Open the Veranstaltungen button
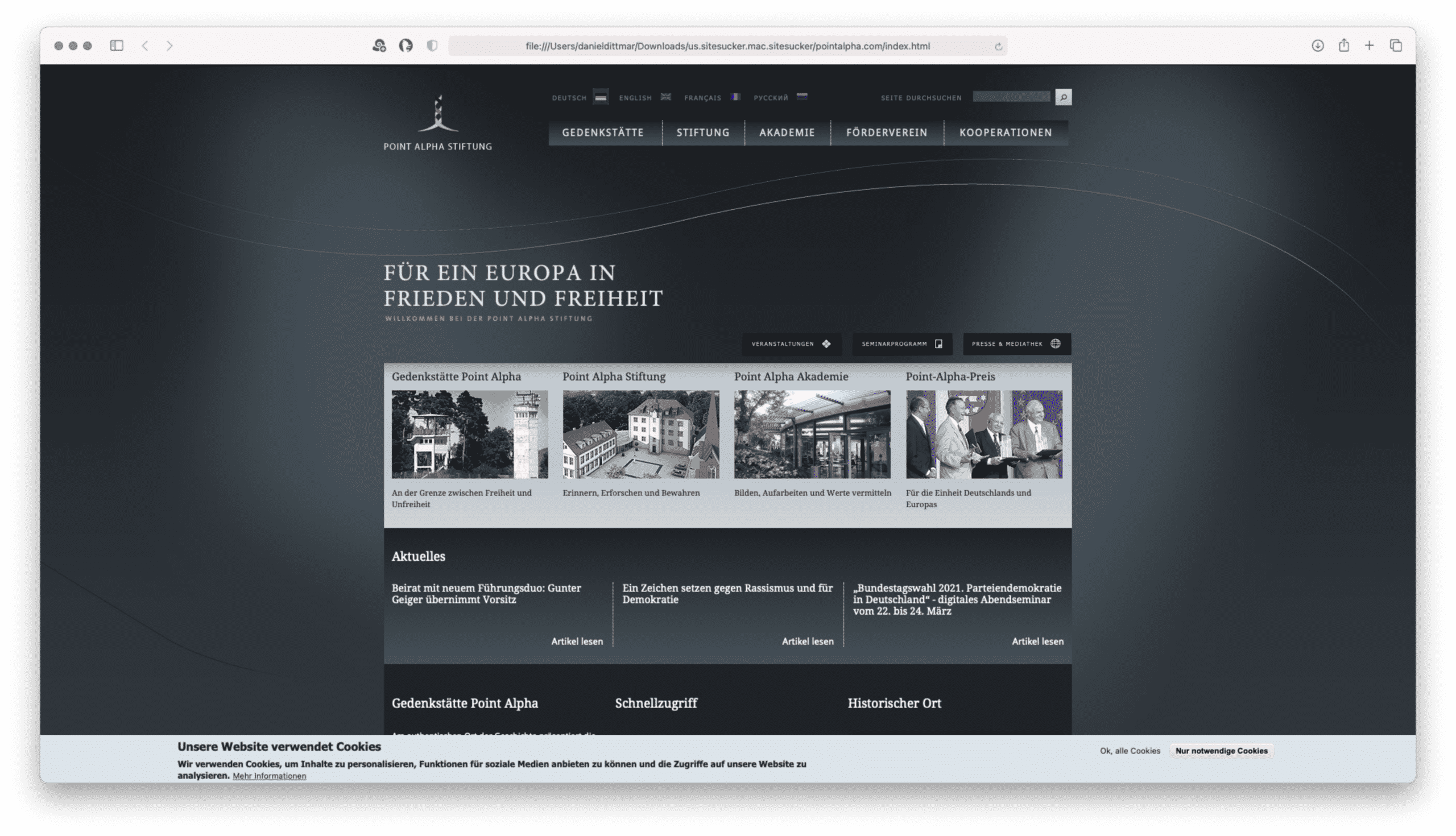 (x=792, y=344)
